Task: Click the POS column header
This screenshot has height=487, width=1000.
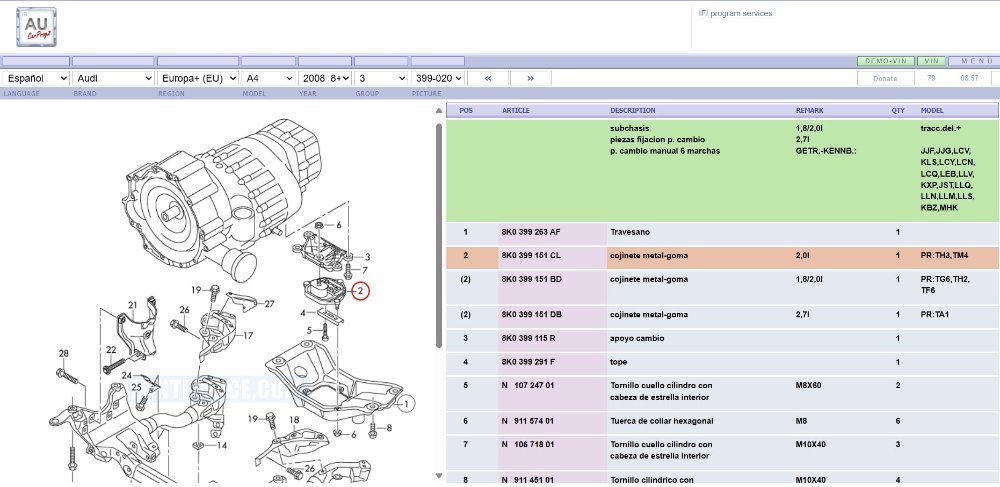Action: (466, 110)
